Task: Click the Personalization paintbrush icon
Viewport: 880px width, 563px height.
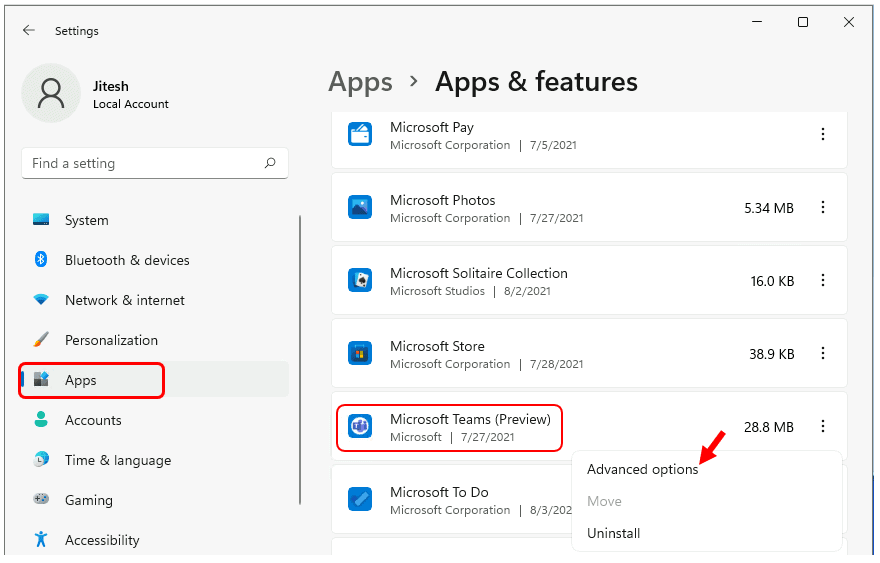Action: 41,340
